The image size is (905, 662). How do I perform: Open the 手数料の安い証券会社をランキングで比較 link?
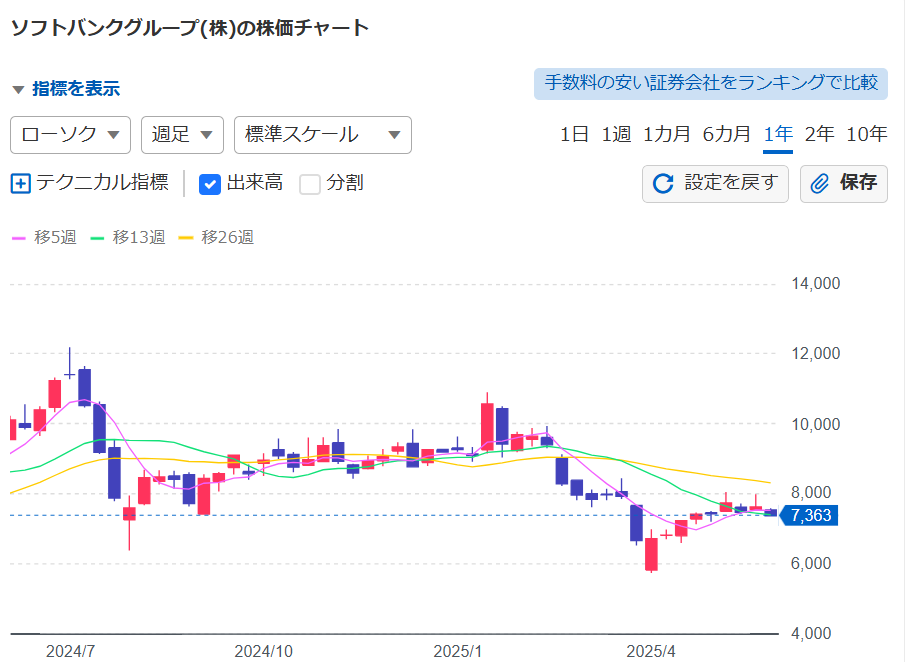pyautogui.click(x=710, y=84)
